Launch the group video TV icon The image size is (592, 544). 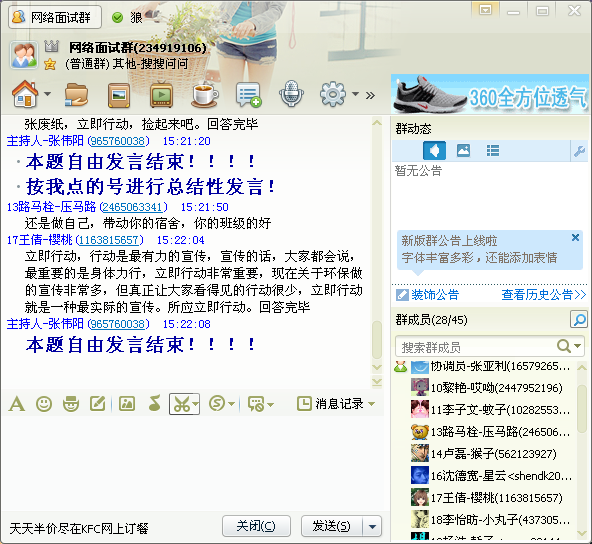[x=162, y=94]
